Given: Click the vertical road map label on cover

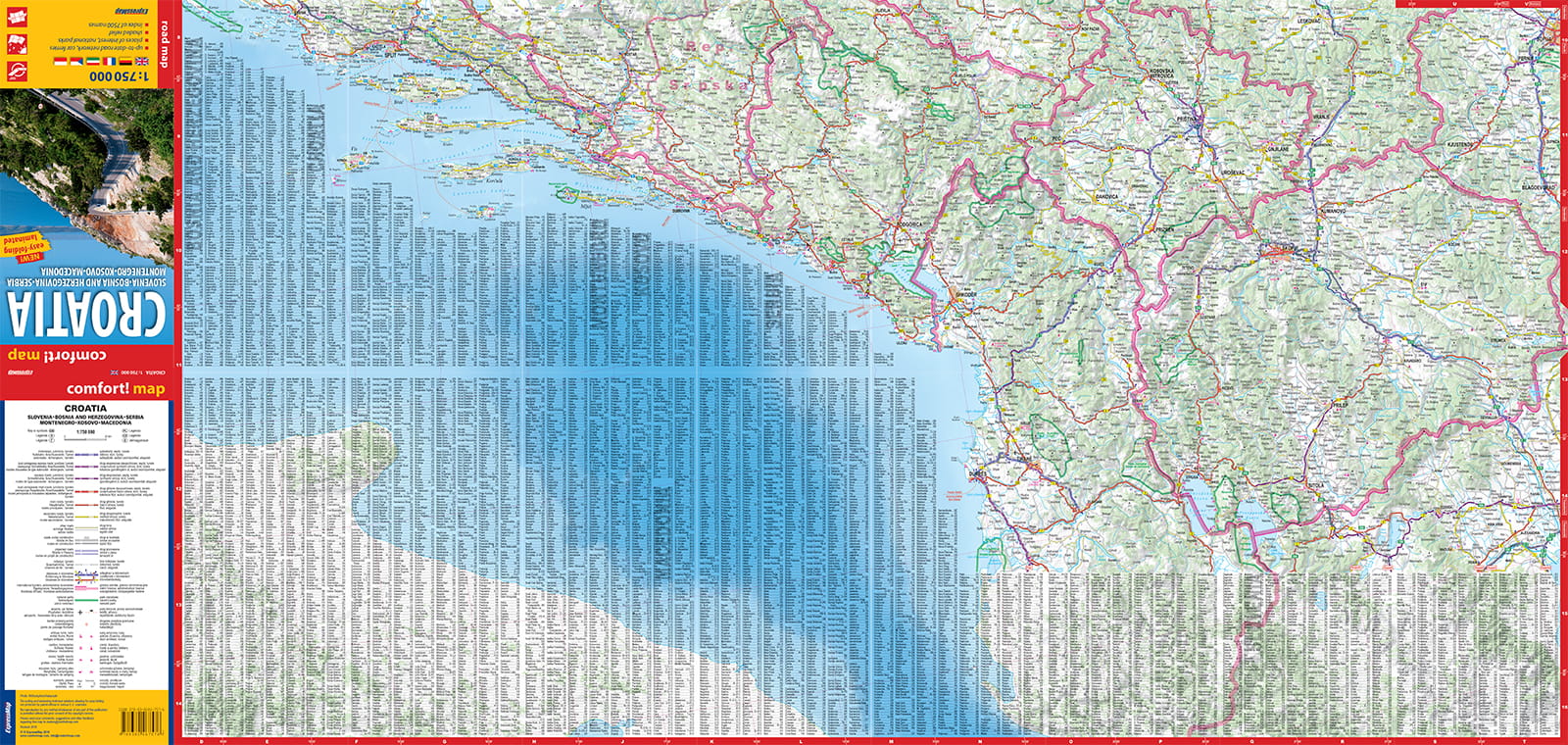Looking at the screenshot, I should click(165, 44).
